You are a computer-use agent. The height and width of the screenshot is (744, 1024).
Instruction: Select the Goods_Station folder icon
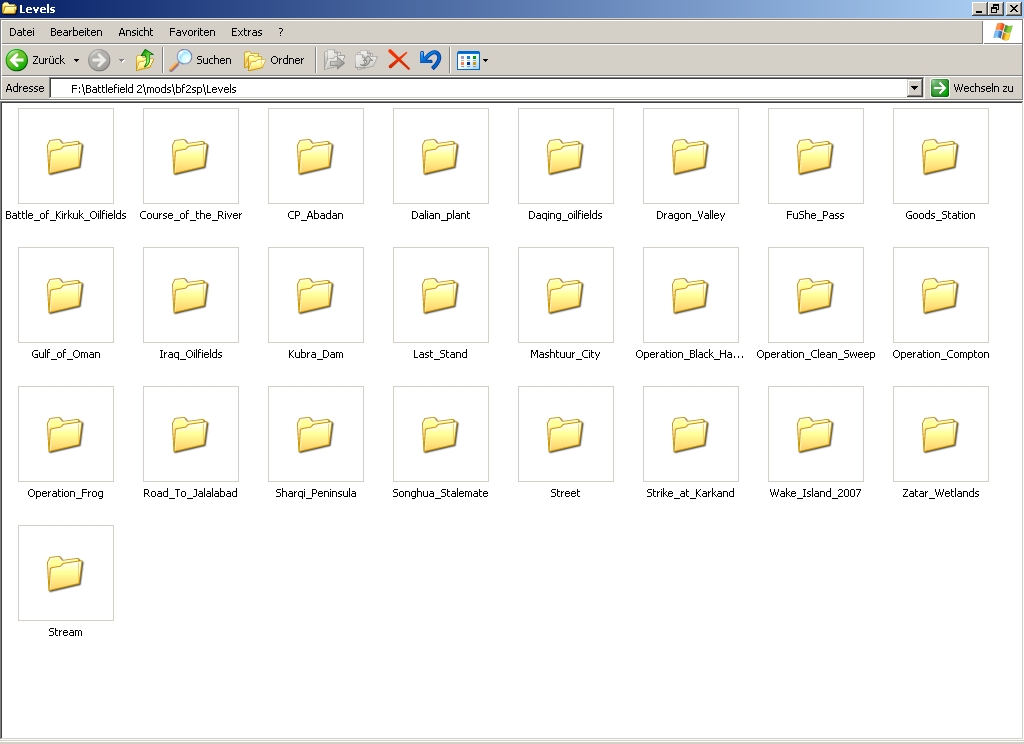[x=940, y=156]
